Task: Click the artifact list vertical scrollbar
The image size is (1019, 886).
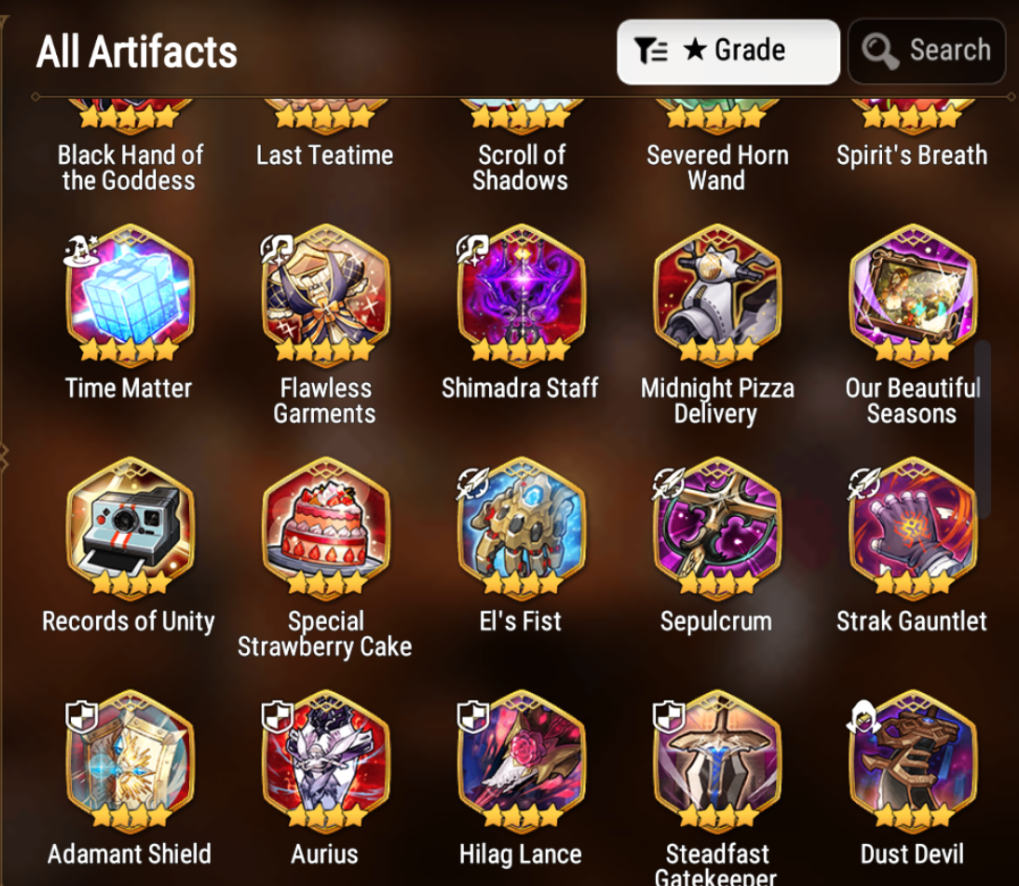Action: coord(983,429)
